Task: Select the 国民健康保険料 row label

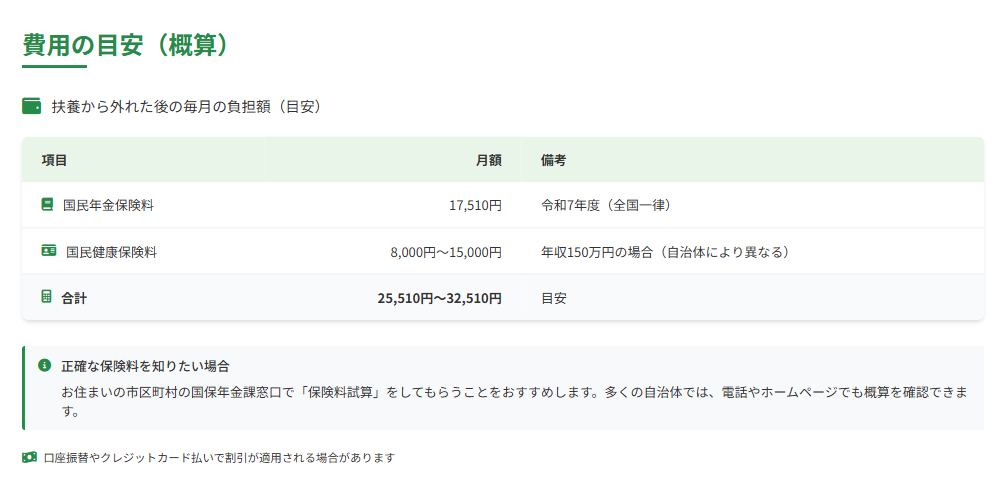Action: [x=111, y=252]
